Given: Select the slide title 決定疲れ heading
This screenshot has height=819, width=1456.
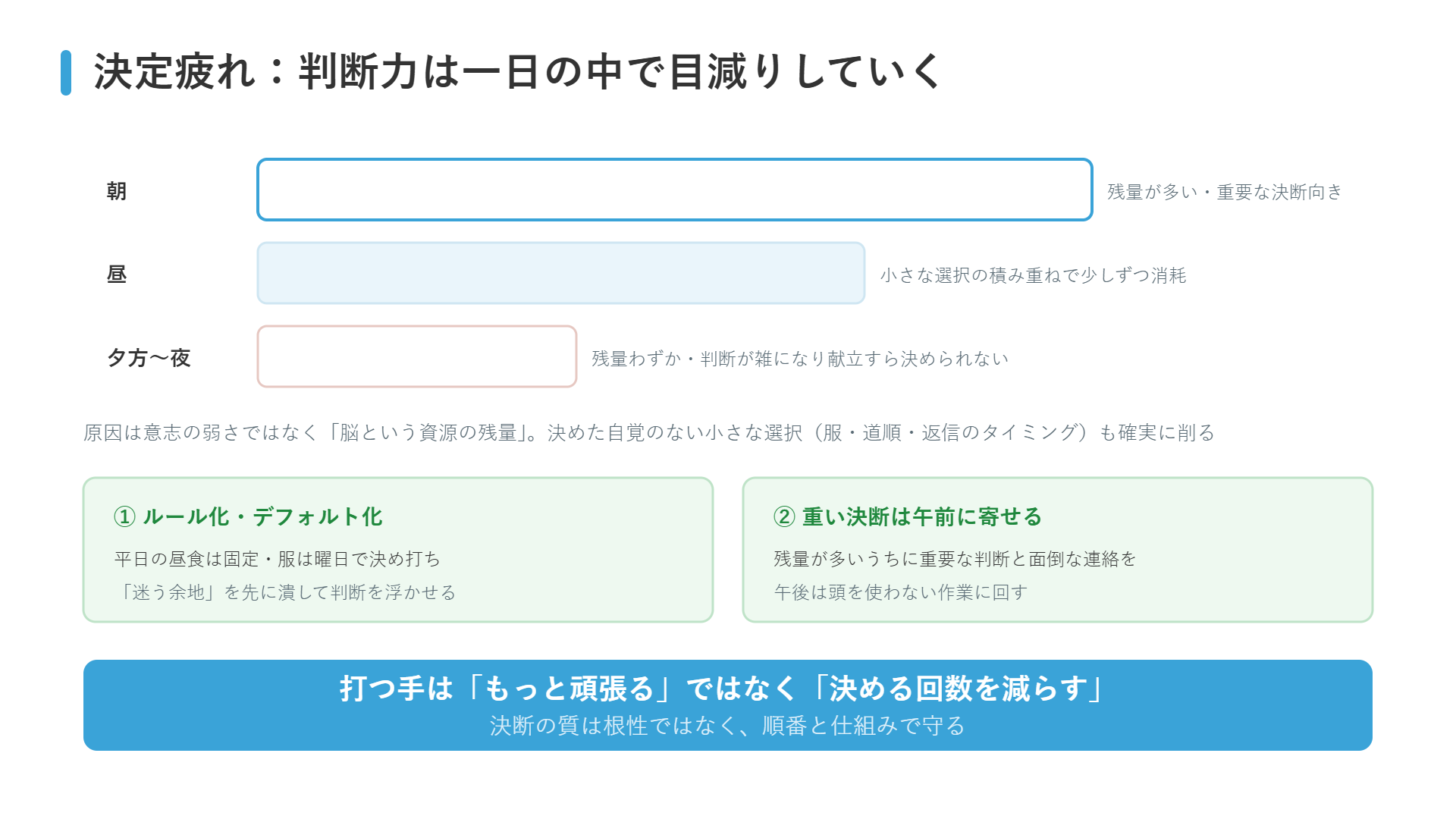Looking at the screenshot, I should point(517,72).
